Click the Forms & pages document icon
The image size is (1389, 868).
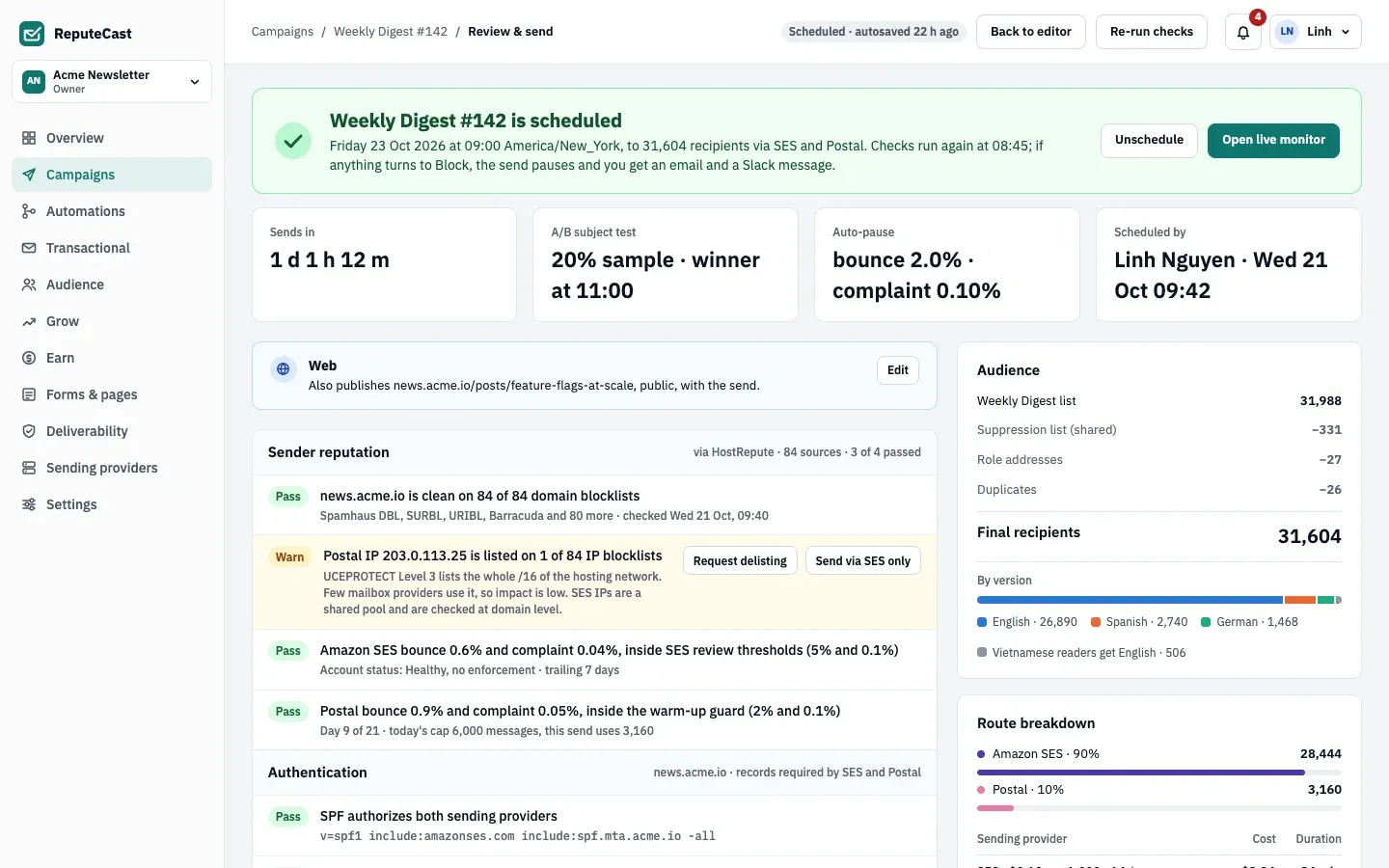click(29, 394)
